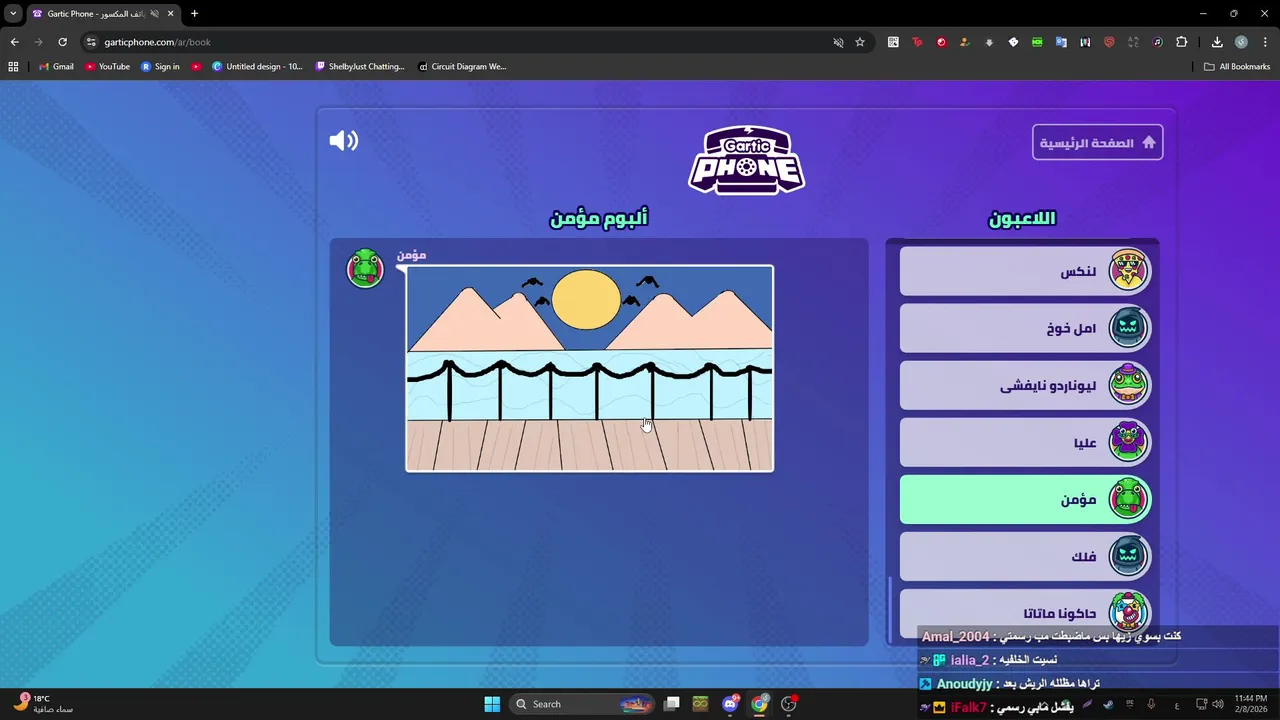
Task: Open the ShelbyJust Chatting bookmark
Action: (360, 67)
